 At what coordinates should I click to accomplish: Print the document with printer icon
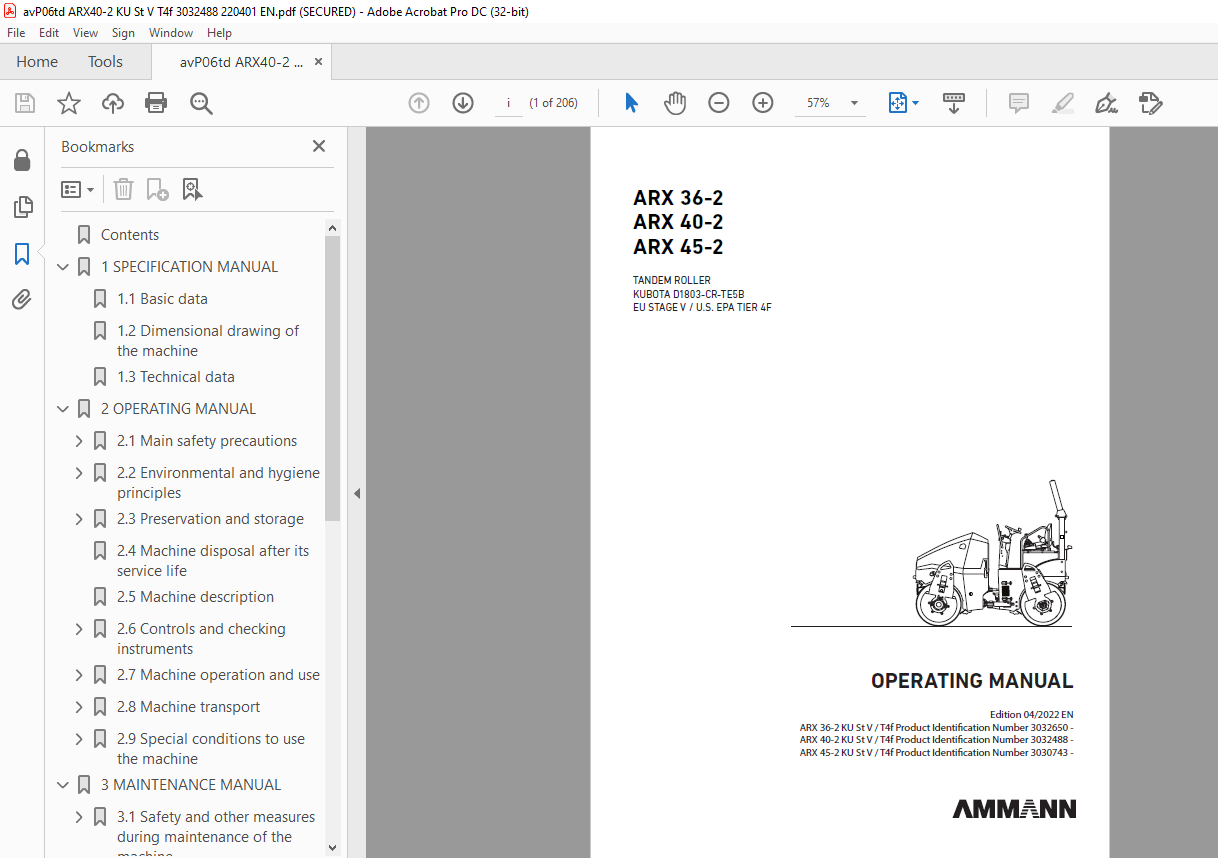click(x=156, y=103)
